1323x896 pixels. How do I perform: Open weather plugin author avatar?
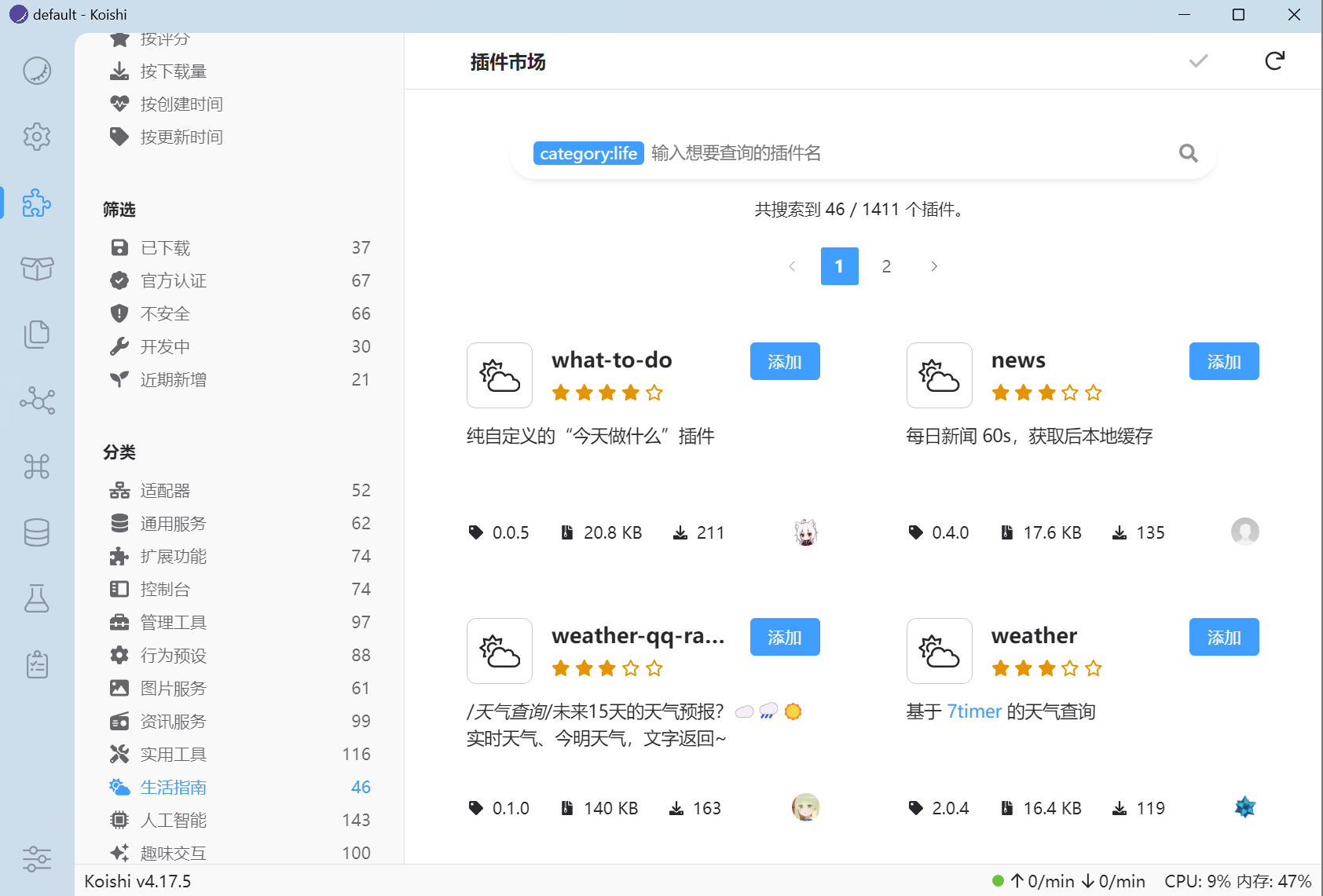click(1244, 807)
